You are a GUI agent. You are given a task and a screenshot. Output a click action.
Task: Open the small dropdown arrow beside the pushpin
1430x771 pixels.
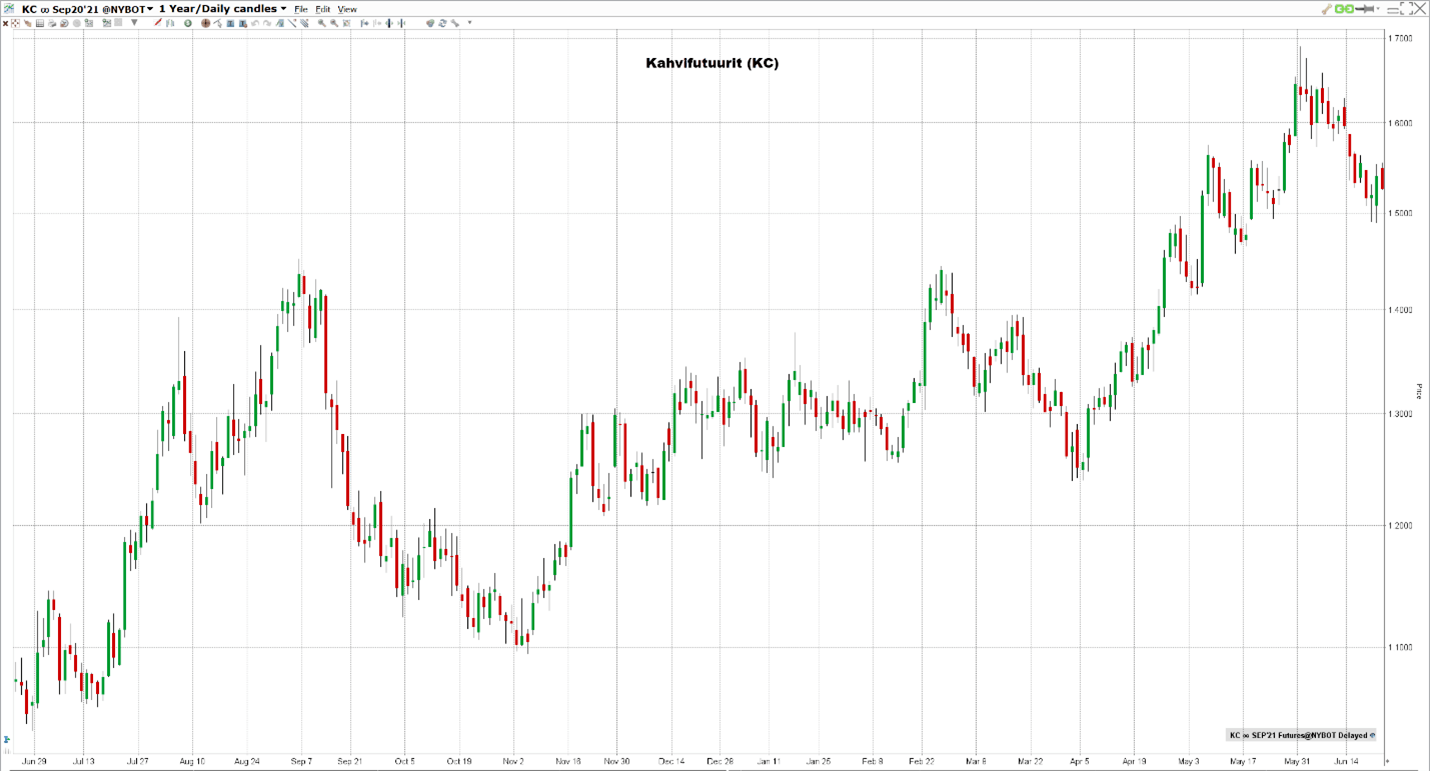[x=1378, y=9]
